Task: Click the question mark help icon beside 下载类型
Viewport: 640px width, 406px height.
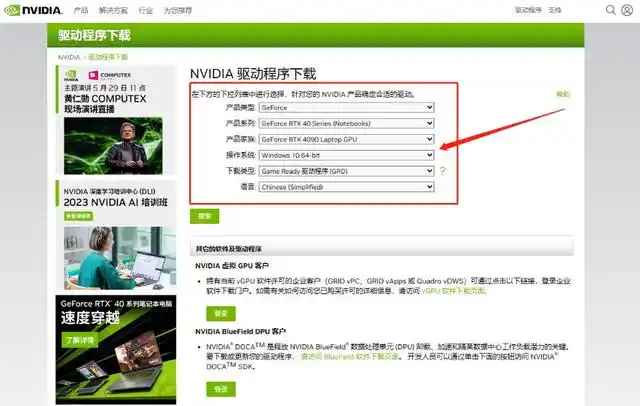Action: coord(442,171)
